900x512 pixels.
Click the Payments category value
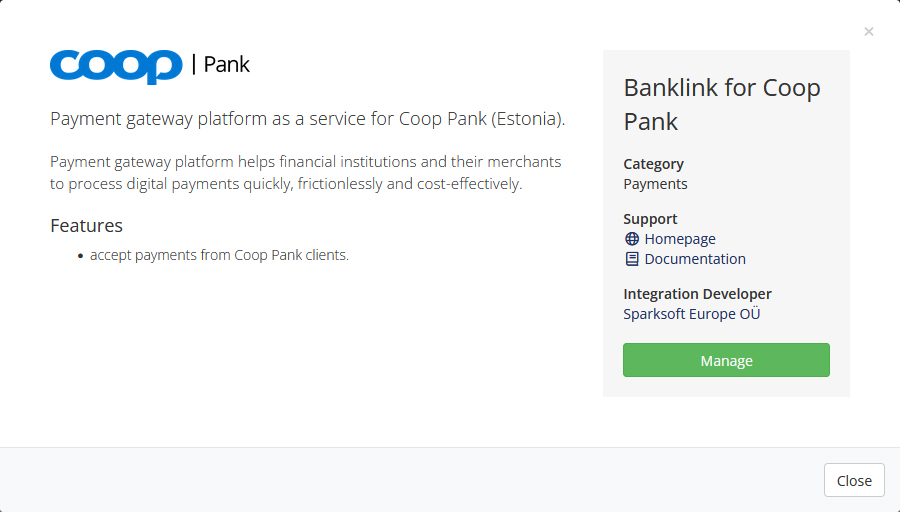pos(655,184)
